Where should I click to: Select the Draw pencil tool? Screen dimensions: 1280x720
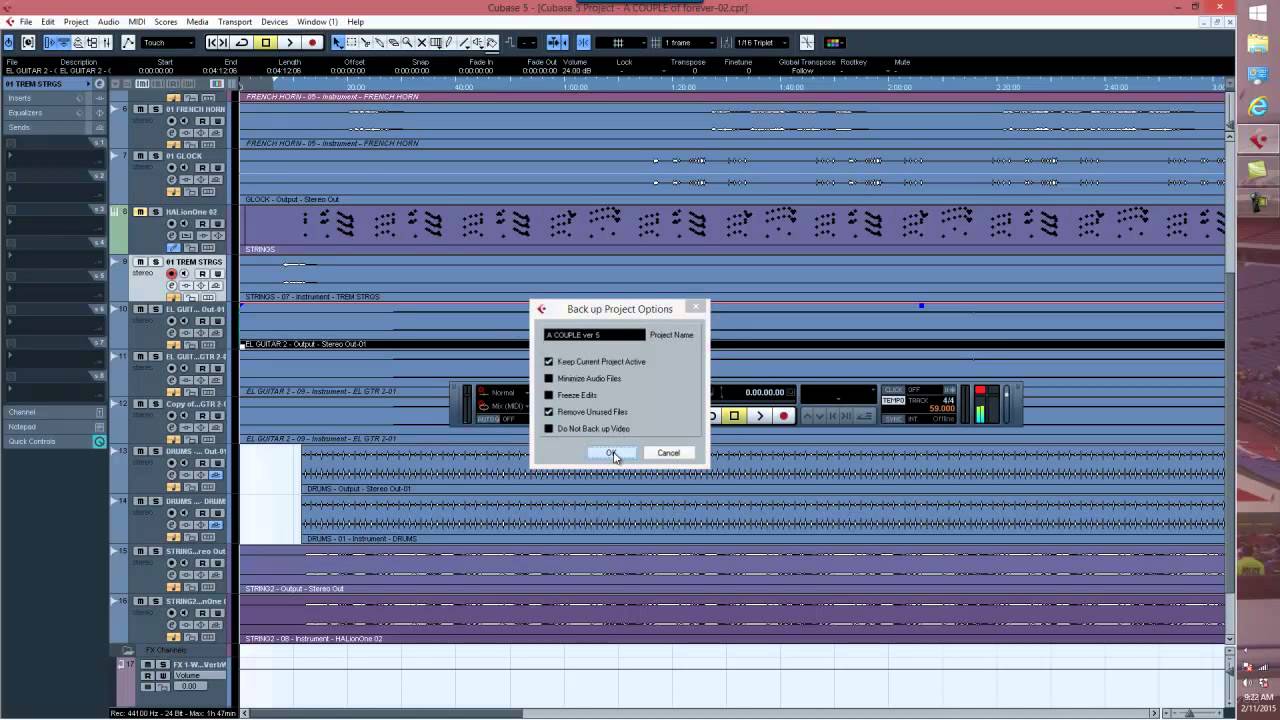[x=449, y=42]
